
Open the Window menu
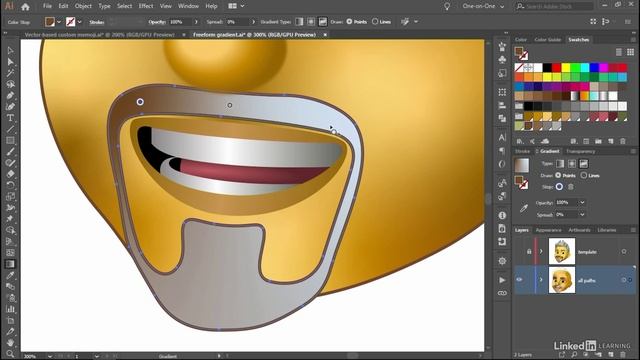[188, 6]
